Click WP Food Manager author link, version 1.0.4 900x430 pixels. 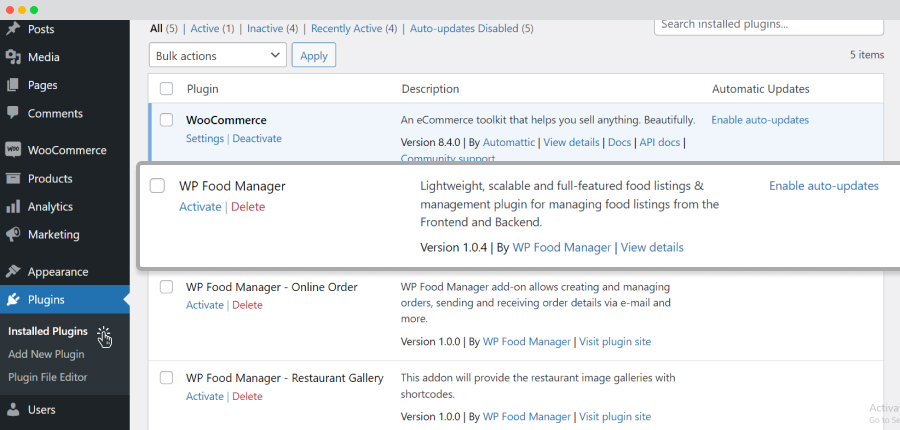tap(562, 247)
